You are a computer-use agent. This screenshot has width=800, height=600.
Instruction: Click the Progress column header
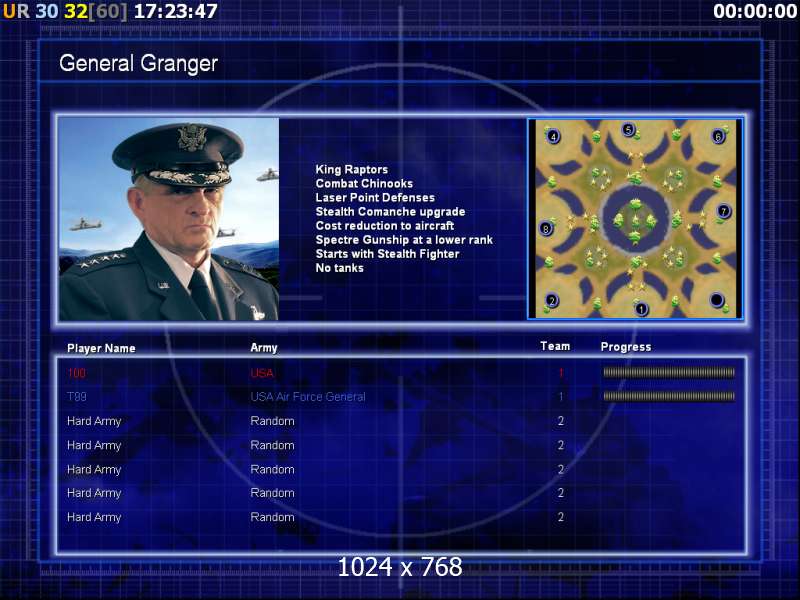click(x=626, y=347)
